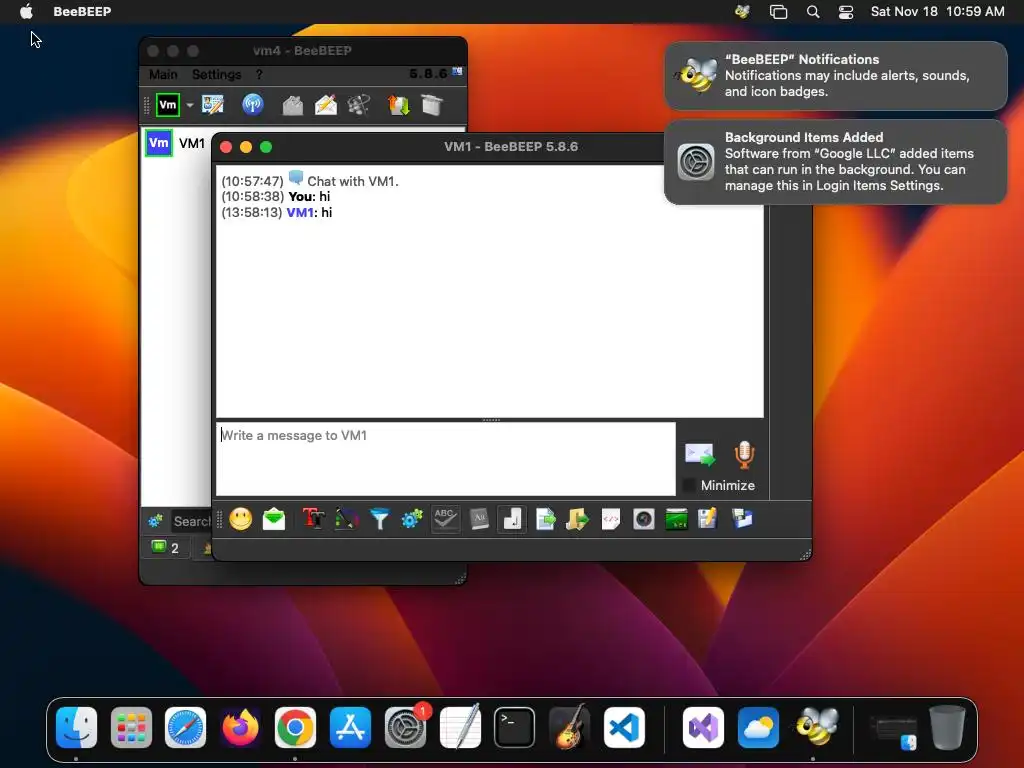Viewport: 1024px width, 768px height.
Task: Open Visual Studio Code from the Dock
Action: click(624, 727)
